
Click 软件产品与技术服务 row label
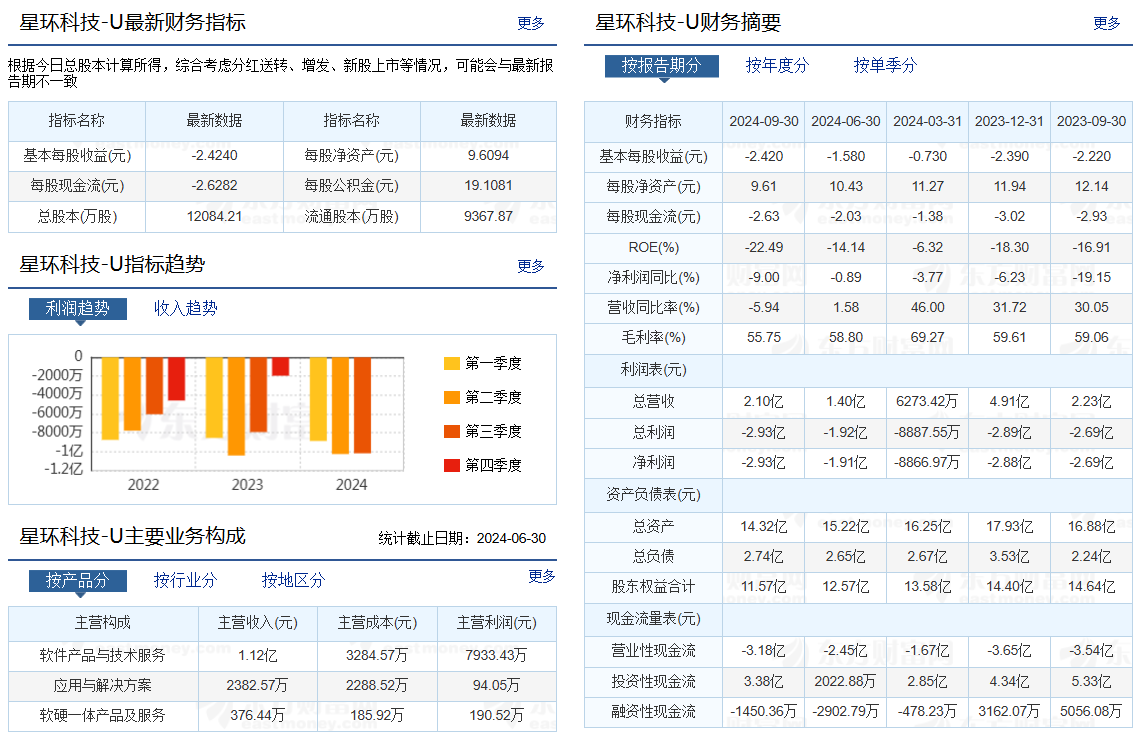[103, 655]
